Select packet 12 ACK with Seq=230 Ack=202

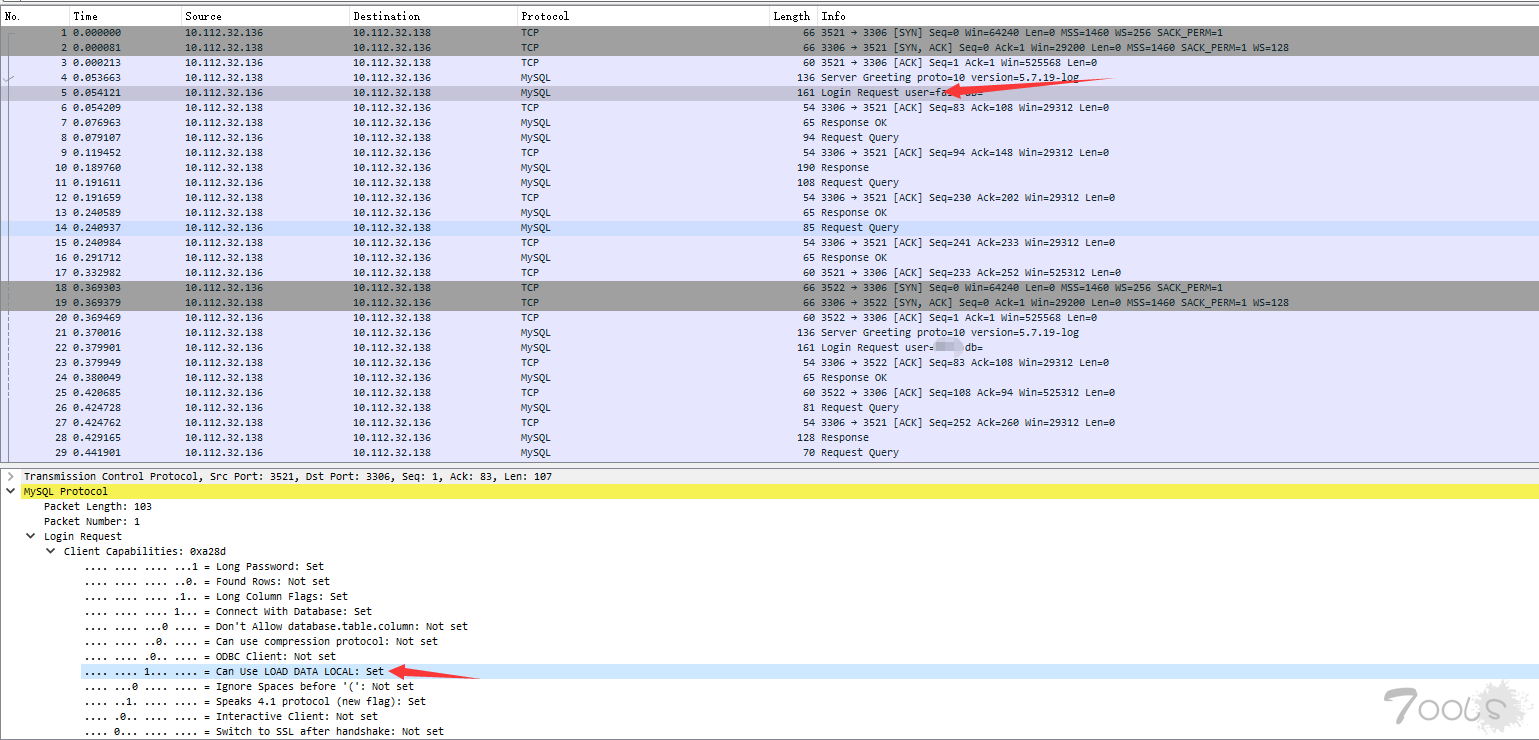769,197
